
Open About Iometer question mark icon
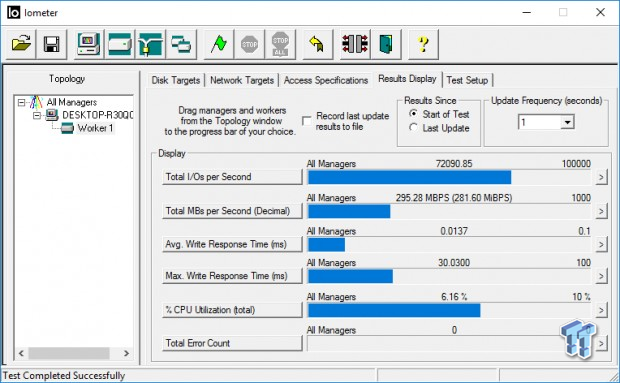click(423, 44)
